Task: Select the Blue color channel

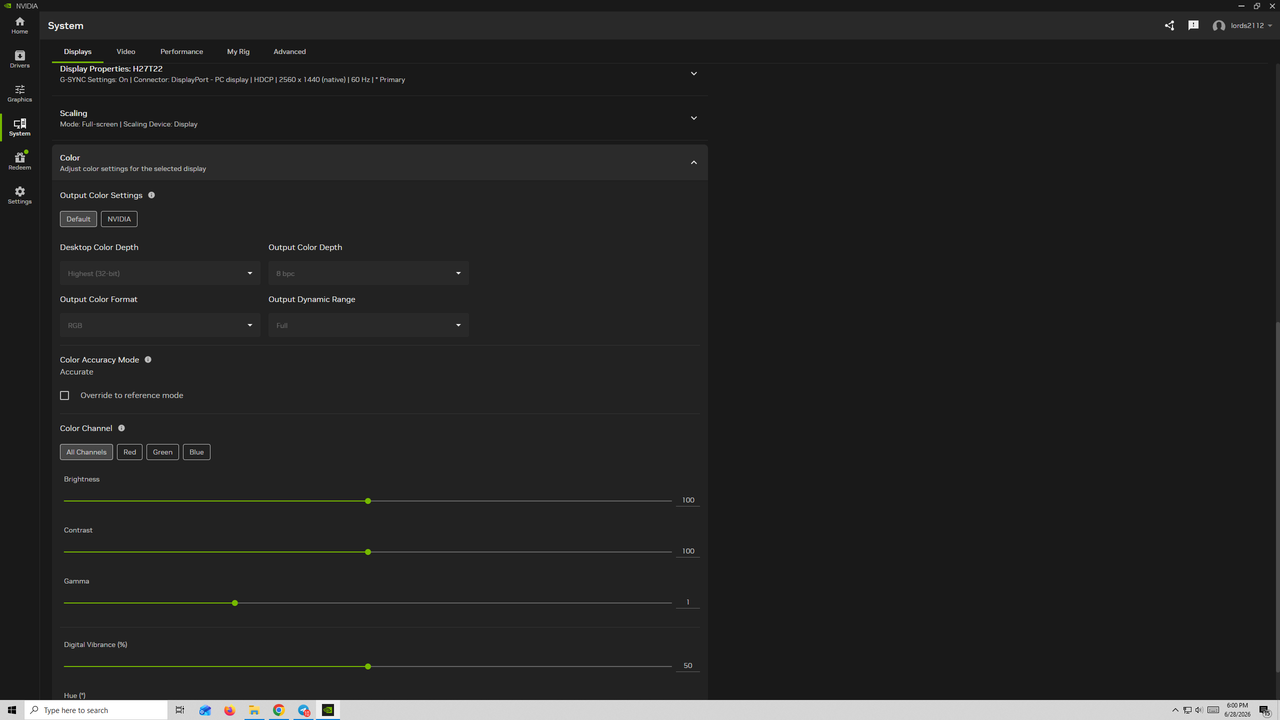Action: click(x=197, y=452)
